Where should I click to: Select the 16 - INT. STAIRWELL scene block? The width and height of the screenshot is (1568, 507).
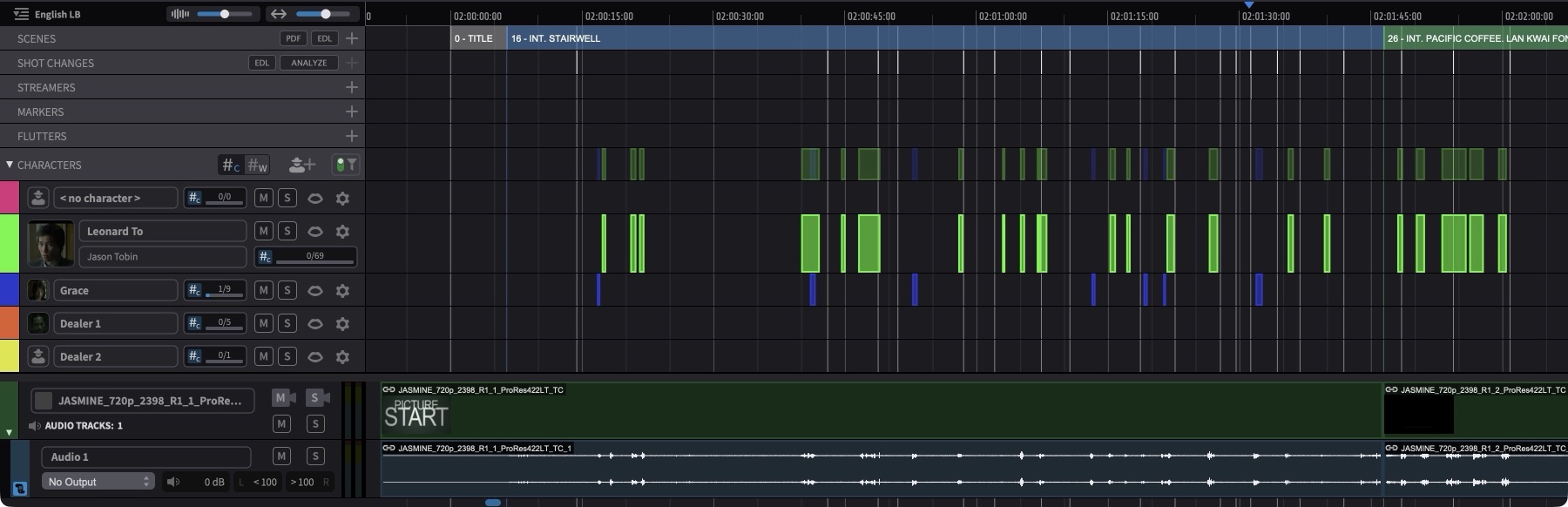click(x=944, y=38)
